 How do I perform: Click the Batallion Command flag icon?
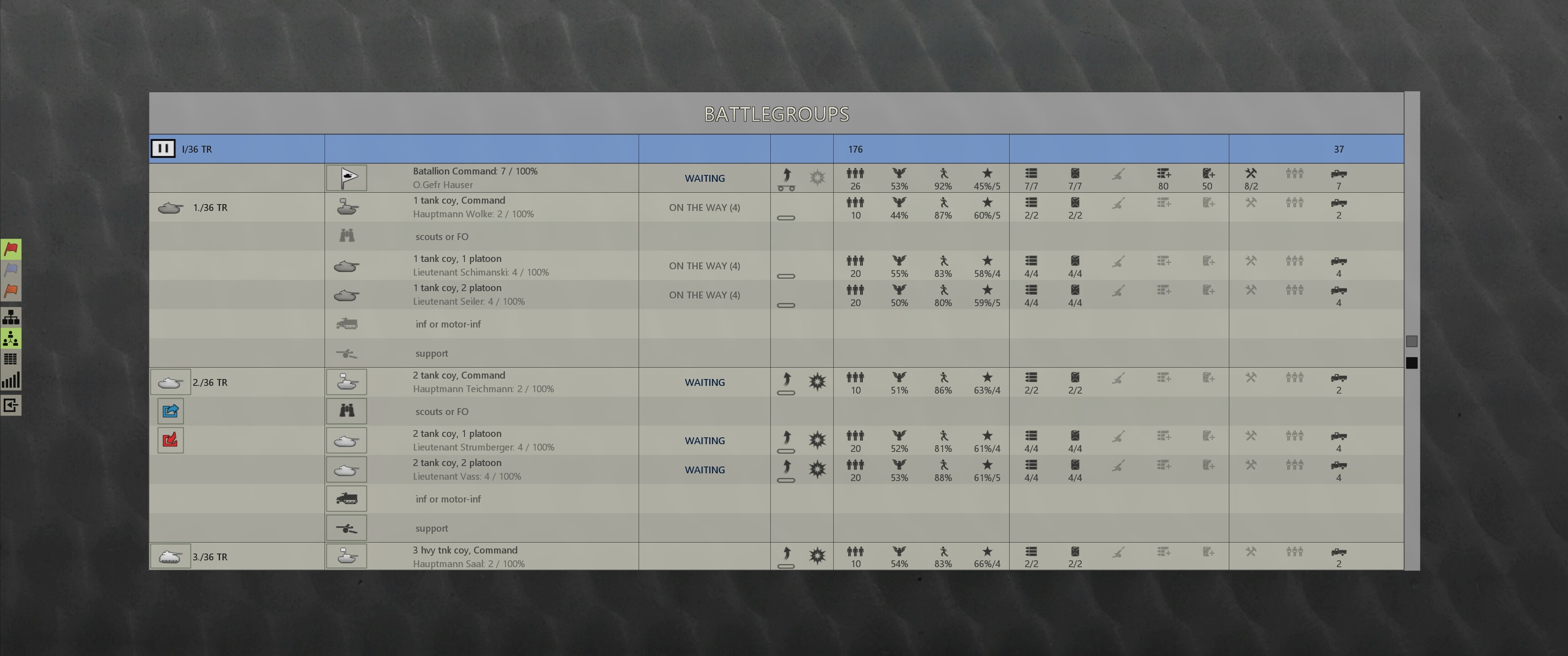click(x=346, y=178)
